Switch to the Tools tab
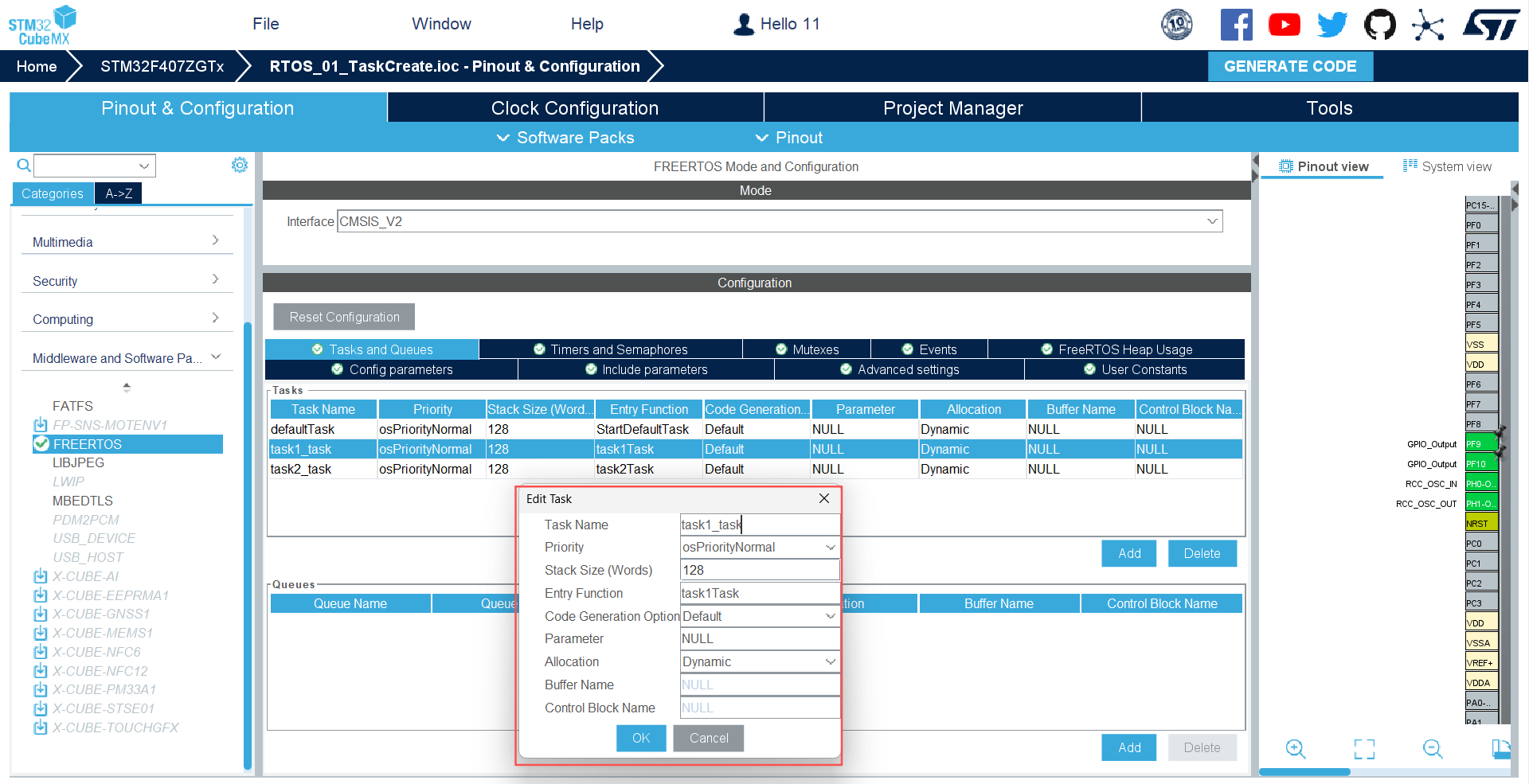Viewport: 1529px width, 784px height. pos(1330,107)
